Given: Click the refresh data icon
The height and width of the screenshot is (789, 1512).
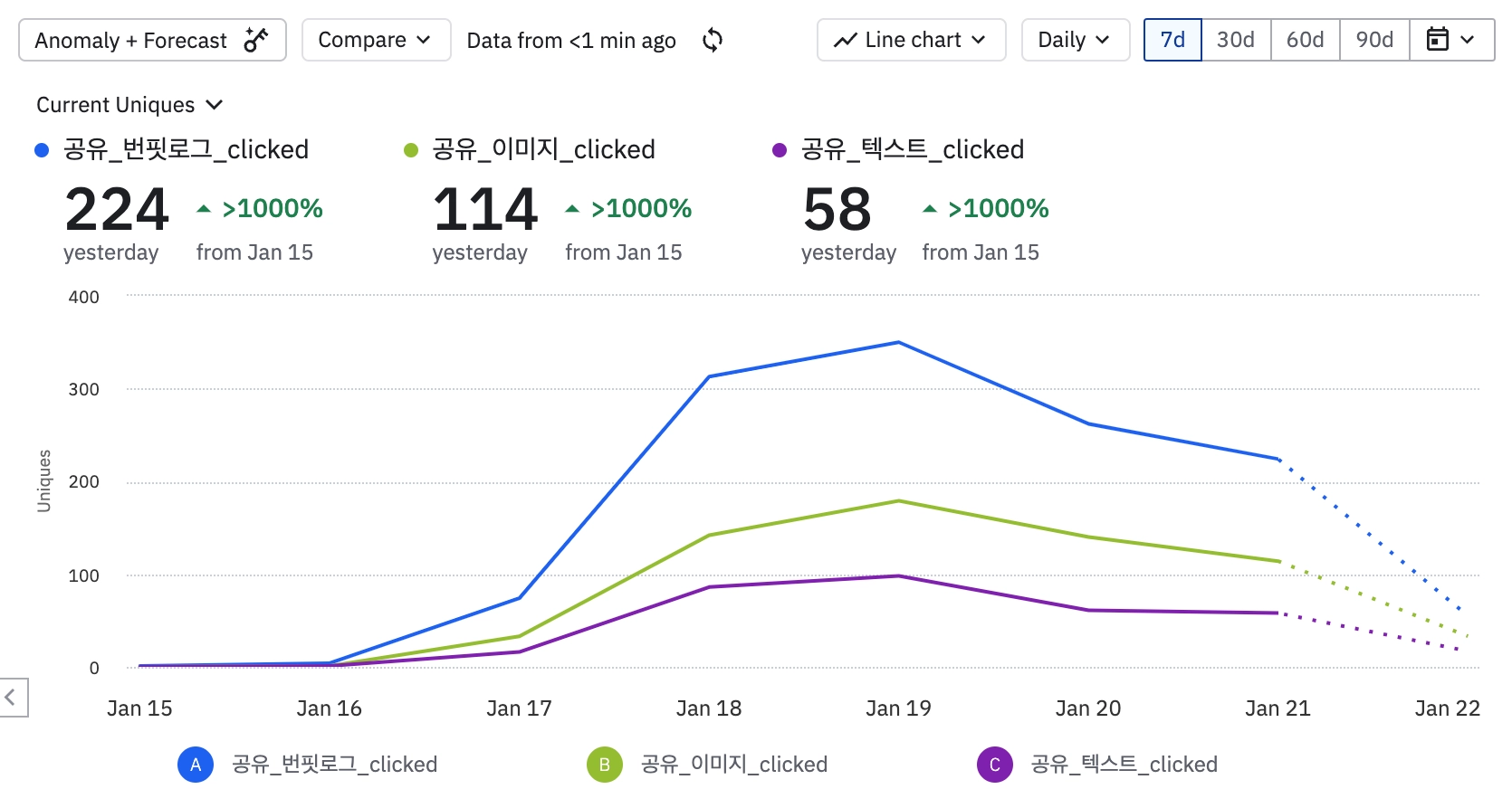Looking at the screenshot, I should coord(713,40).
